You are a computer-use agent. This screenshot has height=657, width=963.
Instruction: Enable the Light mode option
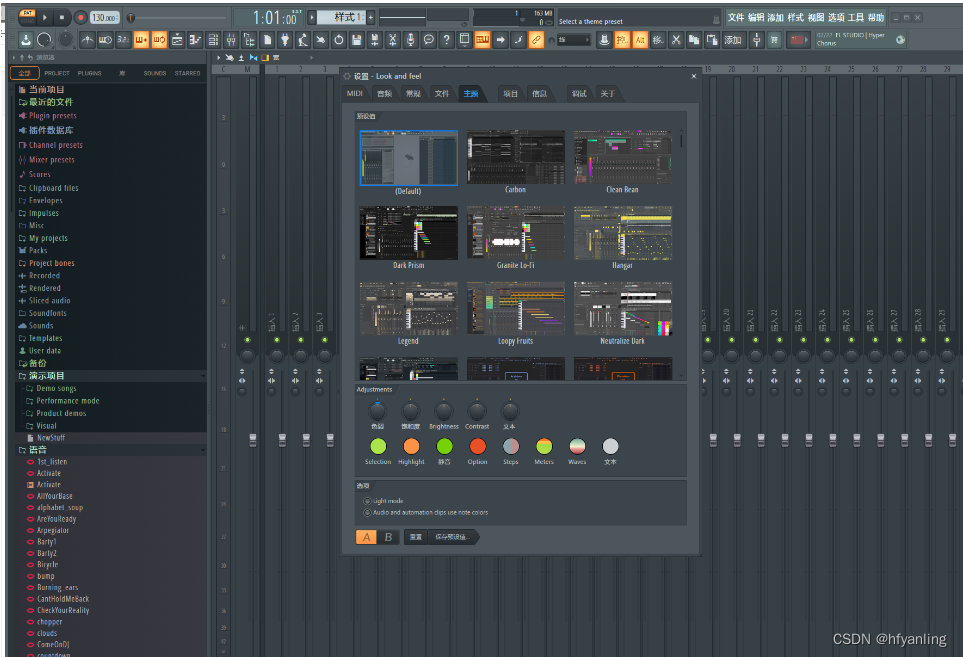(367, 500)
